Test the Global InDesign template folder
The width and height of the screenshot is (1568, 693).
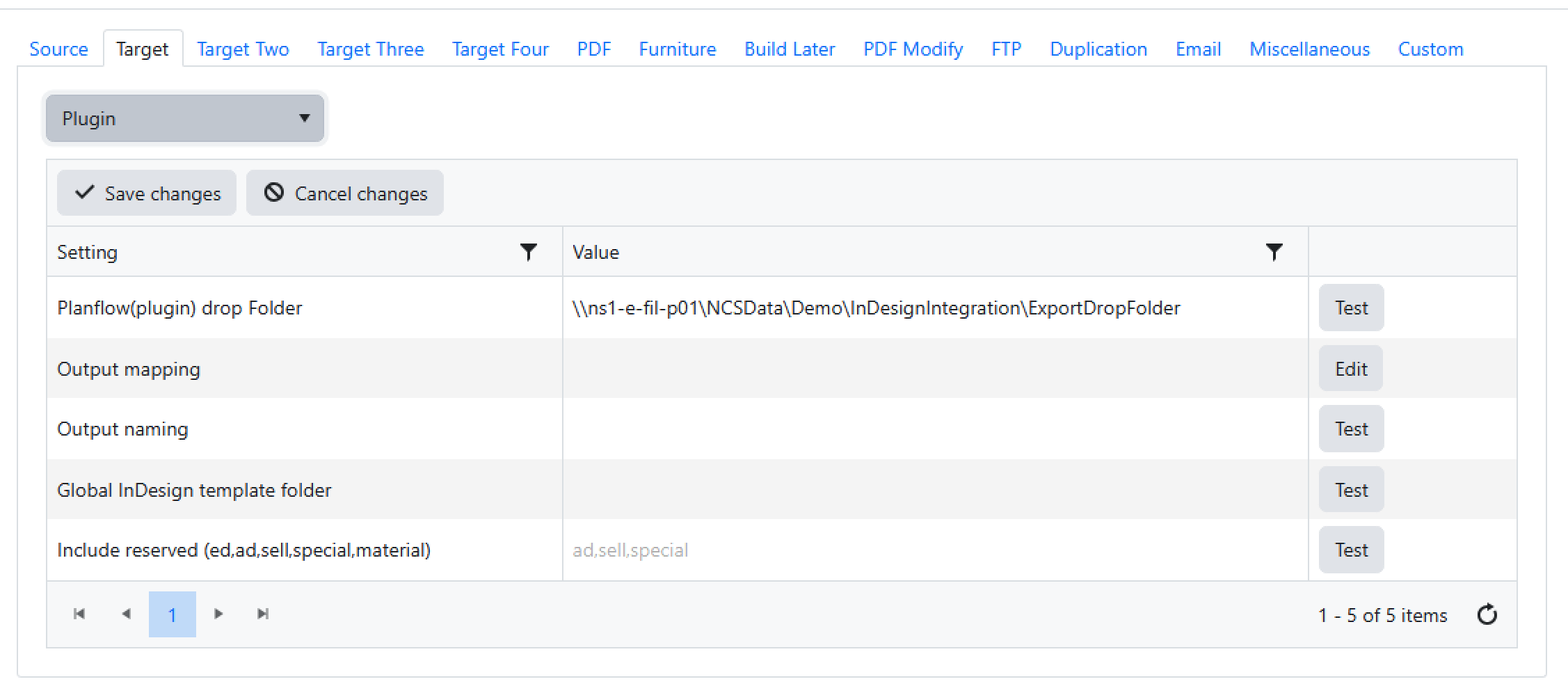[1351, 490]
